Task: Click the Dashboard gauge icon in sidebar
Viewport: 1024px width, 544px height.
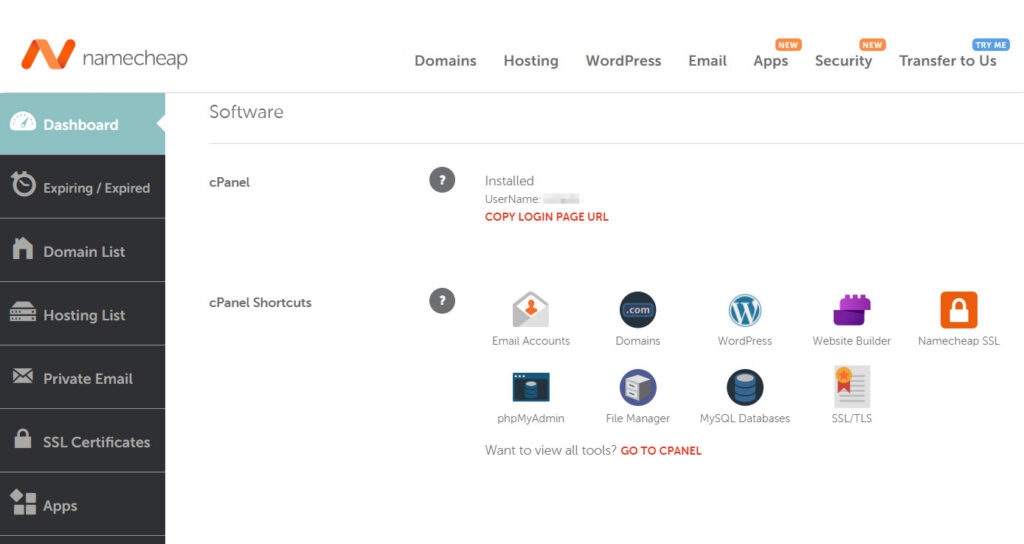Action: [23, 122]
